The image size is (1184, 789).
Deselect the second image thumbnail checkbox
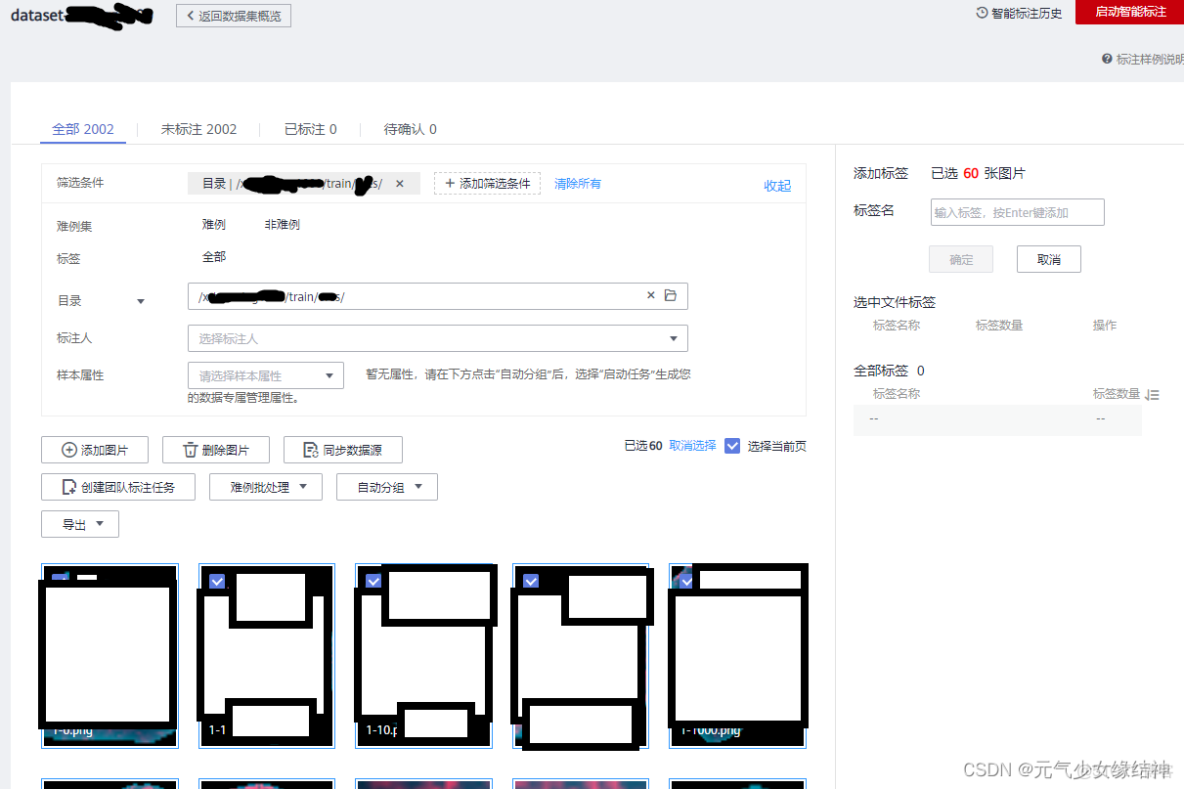[217, 580]
